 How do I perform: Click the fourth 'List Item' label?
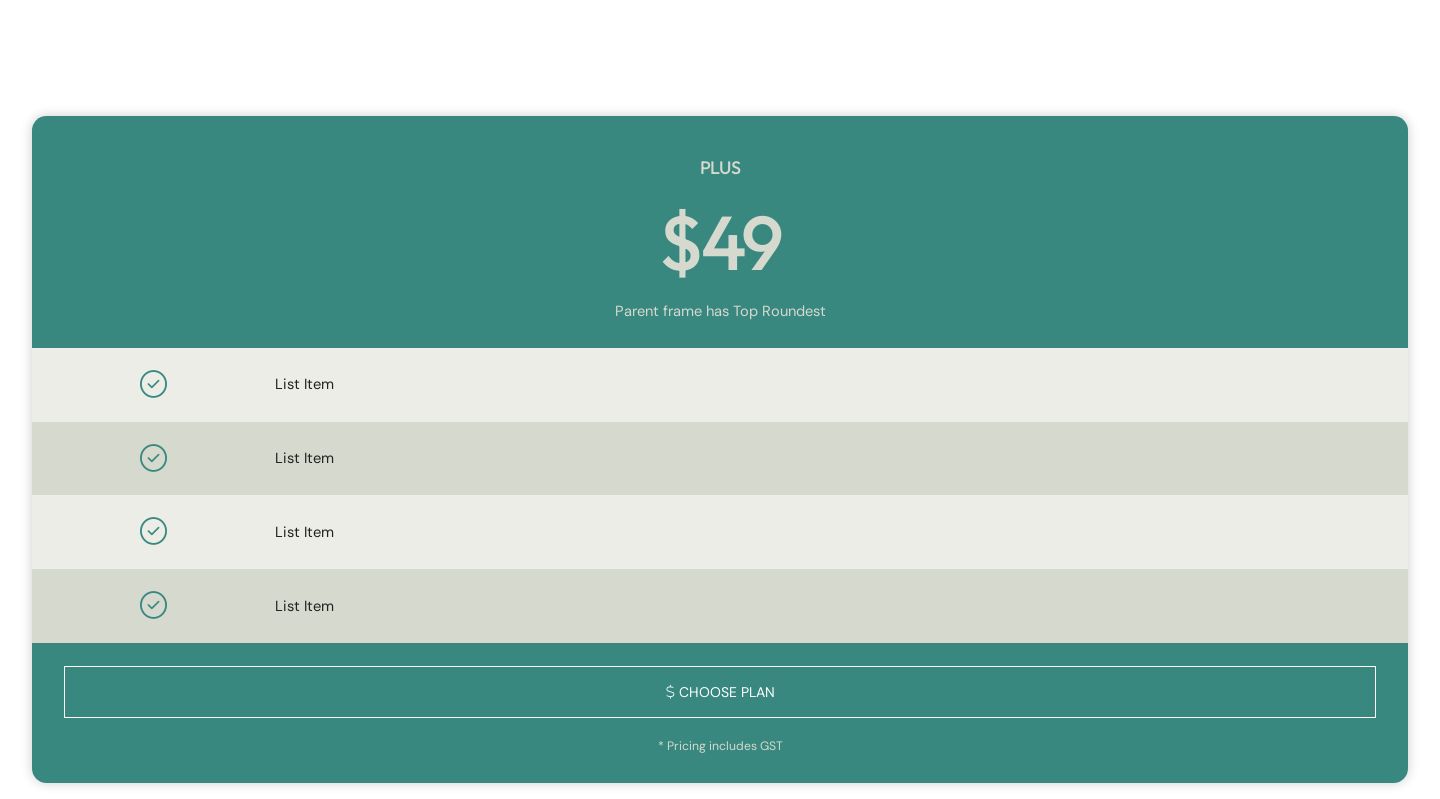tap(304, 606)
